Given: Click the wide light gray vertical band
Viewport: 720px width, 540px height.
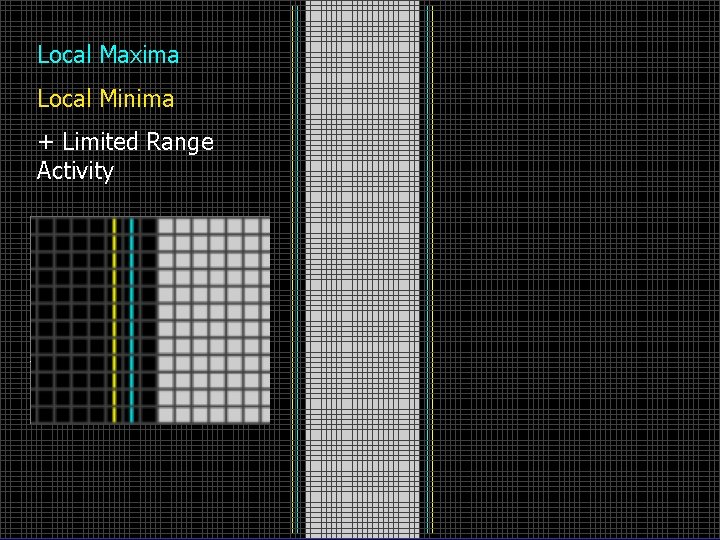Looking at the screenshot, I should pyautogui.click(x=362, y=270).
